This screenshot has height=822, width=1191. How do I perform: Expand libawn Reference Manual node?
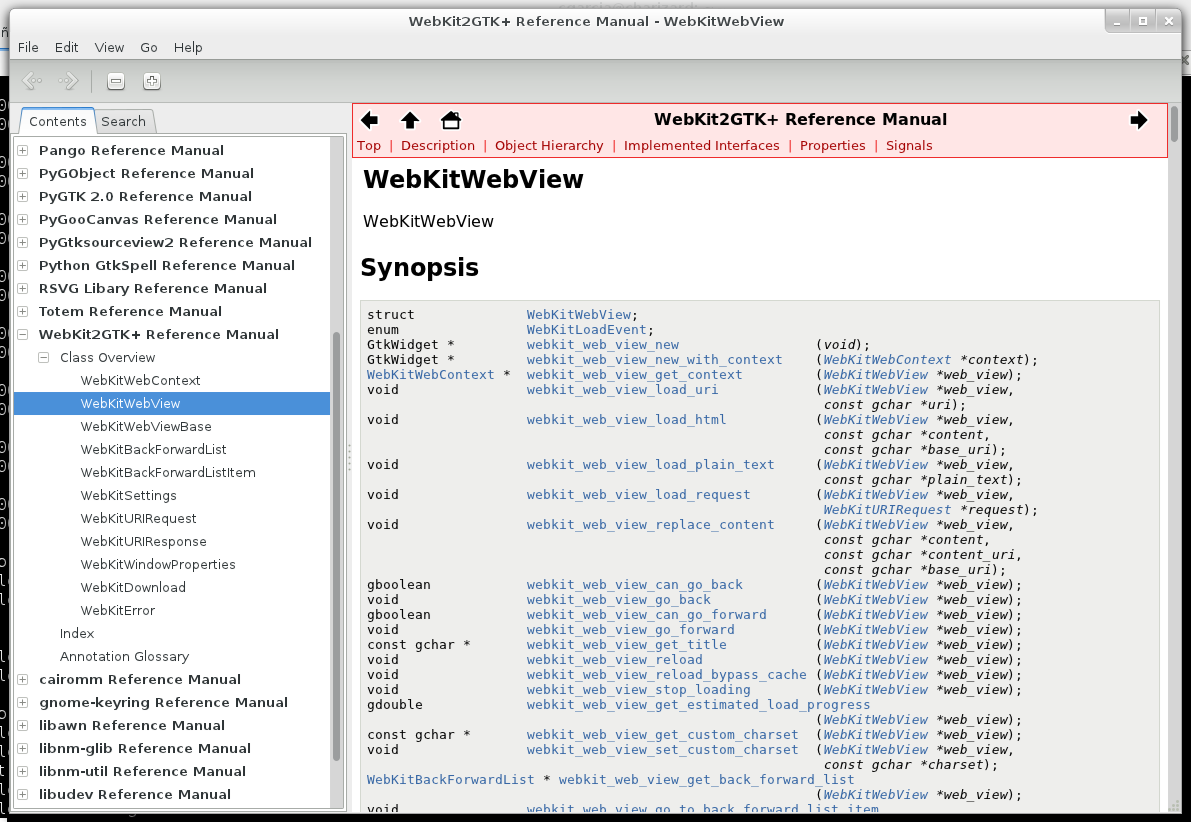tap(23, 726)
